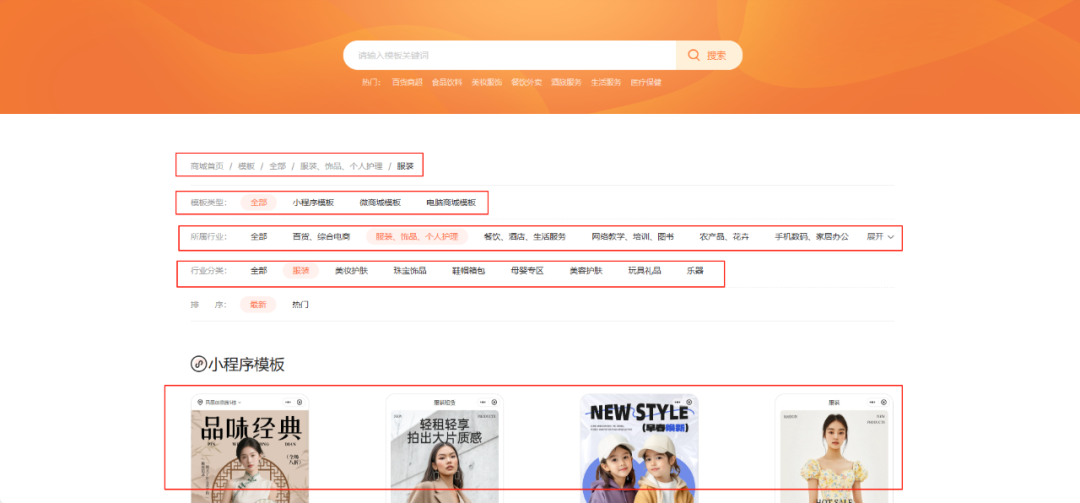1080x503 pixels.
Task: Choose industry 网络教学、培训、图书
Action: 632,236
